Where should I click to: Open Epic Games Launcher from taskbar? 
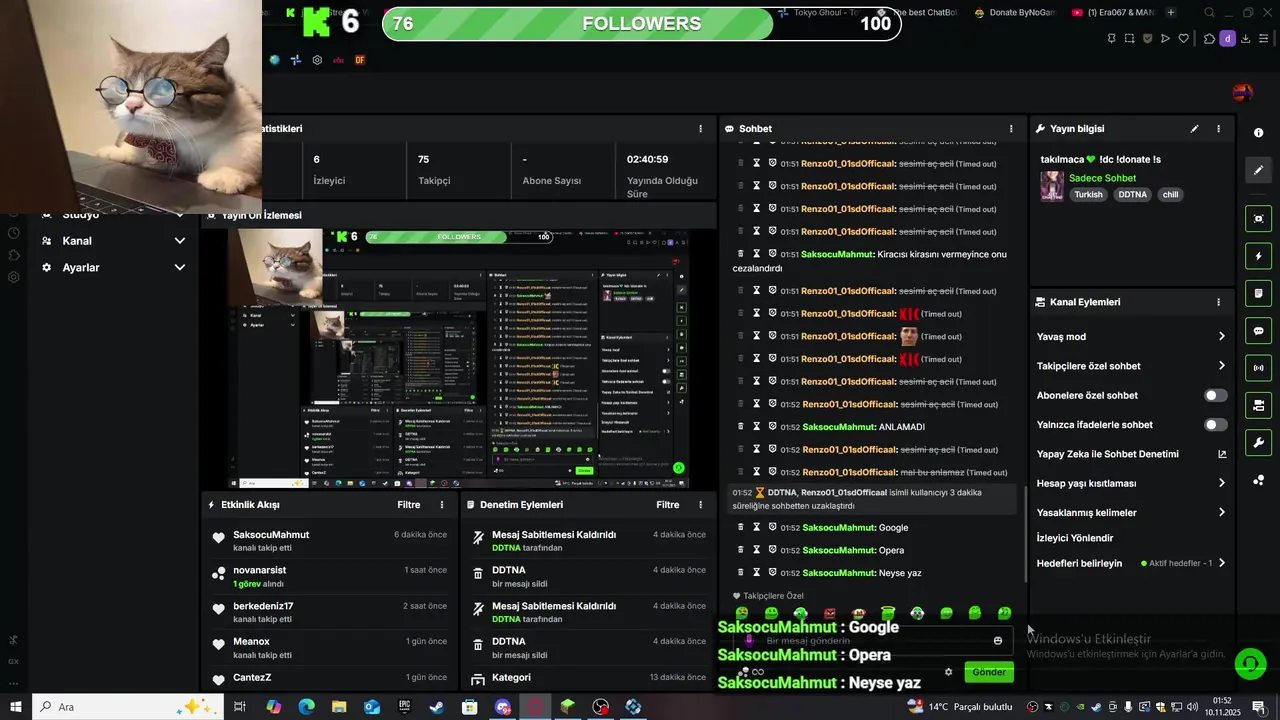pos(404,707)
